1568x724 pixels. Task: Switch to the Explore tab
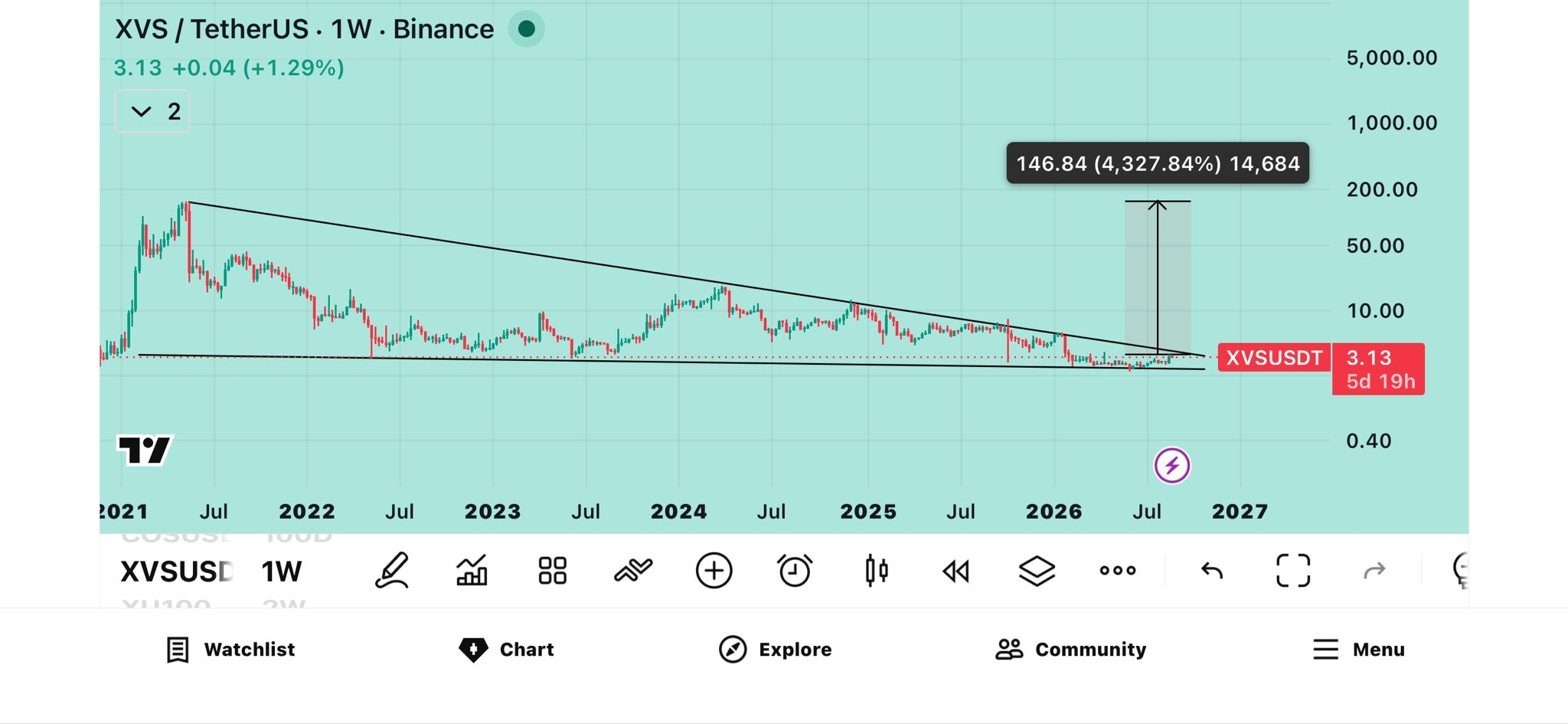(775, 650)
